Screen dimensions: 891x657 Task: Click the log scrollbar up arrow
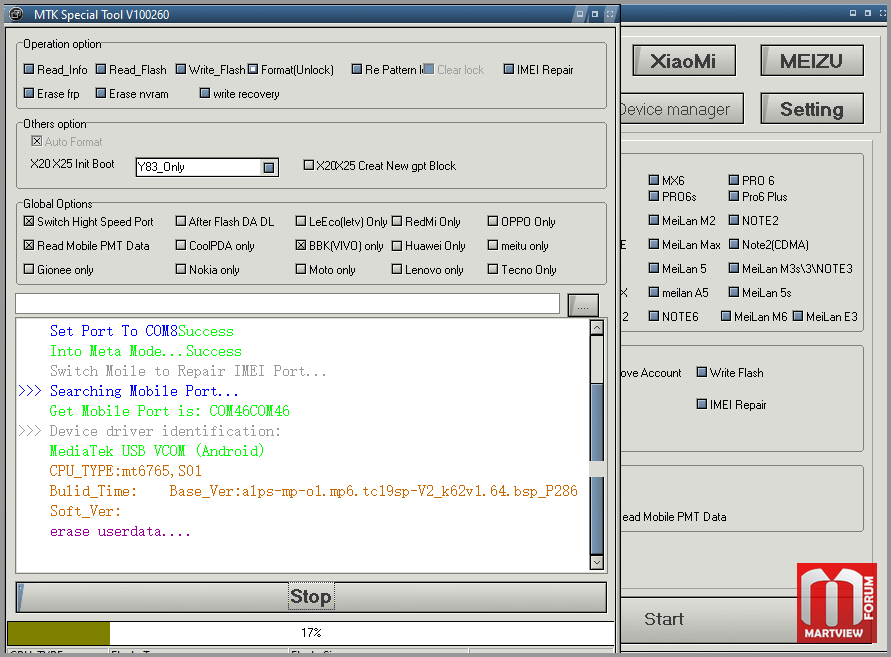click(597, 327)
